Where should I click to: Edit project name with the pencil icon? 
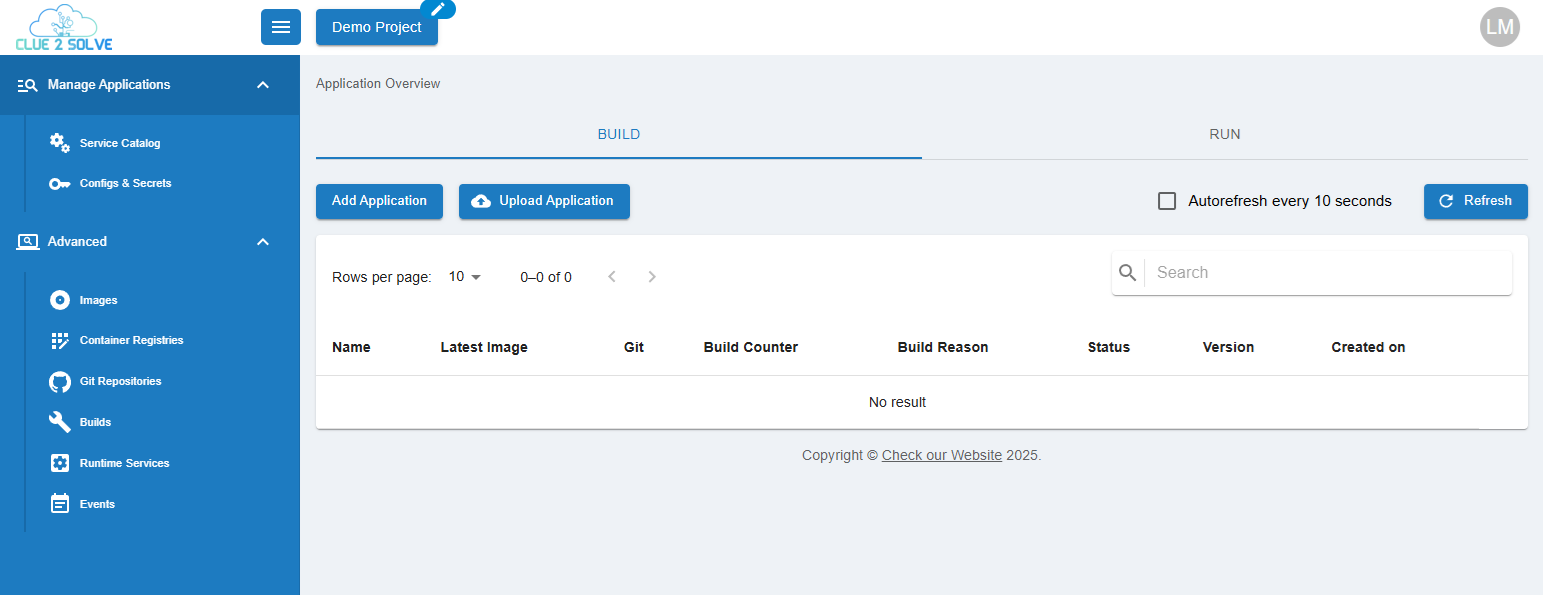437,9
